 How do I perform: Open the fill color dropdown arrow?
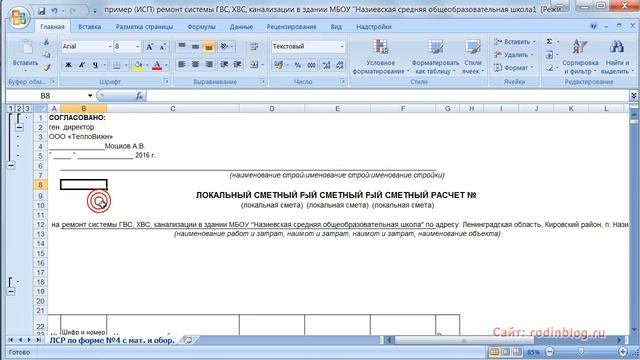[x=147, y=65]
